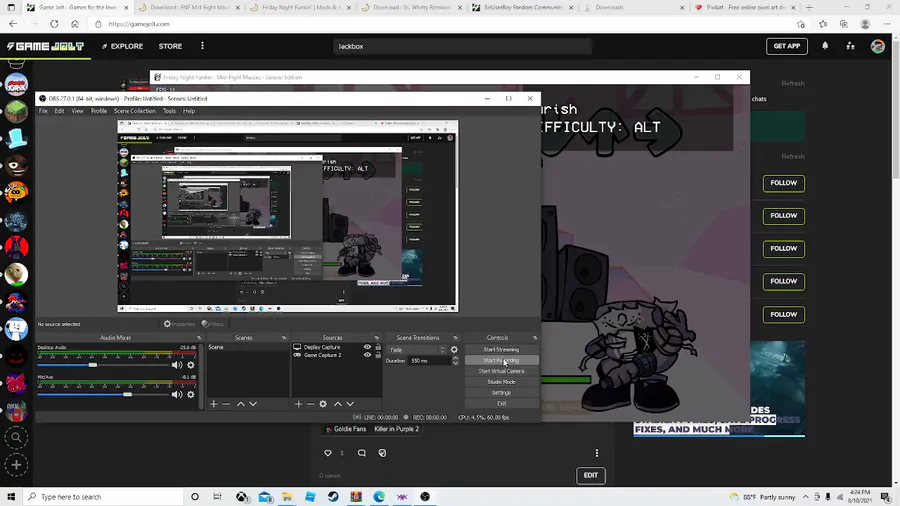Remove the scene with minus icon
This screenshot has width=900, height=506.
(x=226, y=404)
